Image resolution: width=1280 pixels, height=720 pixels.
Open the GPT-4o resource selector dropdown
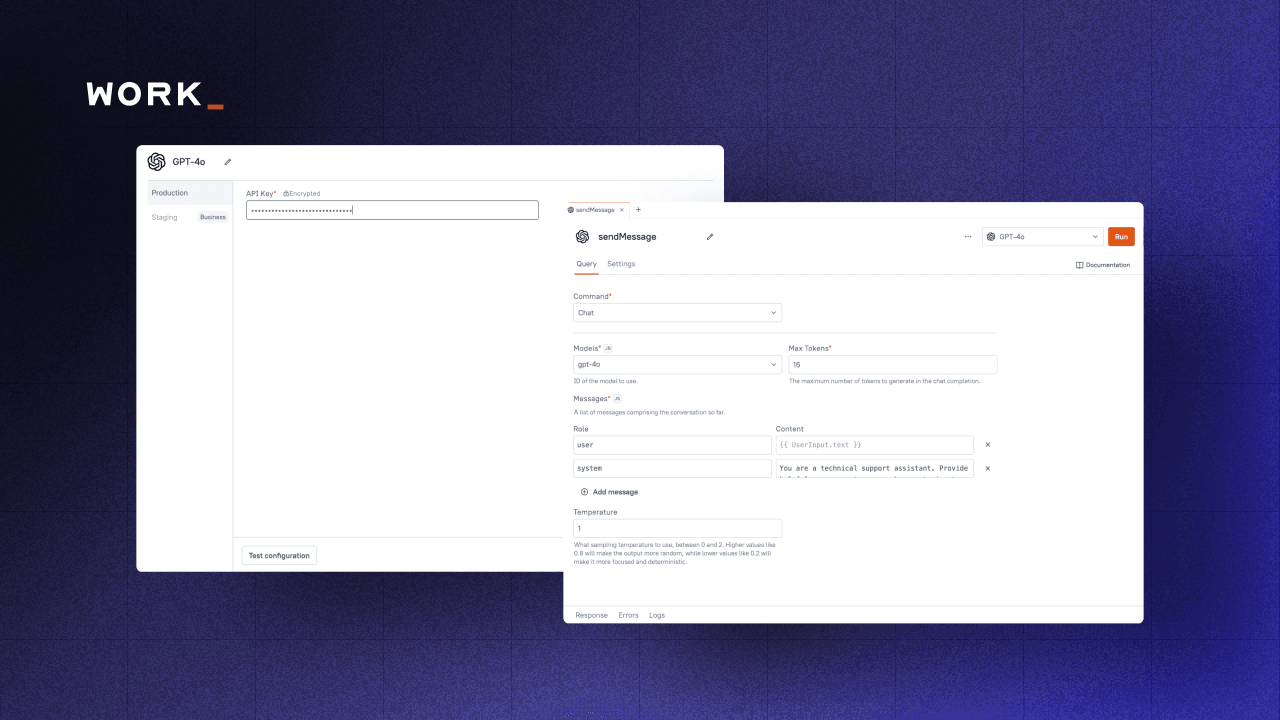(1042, 237)
